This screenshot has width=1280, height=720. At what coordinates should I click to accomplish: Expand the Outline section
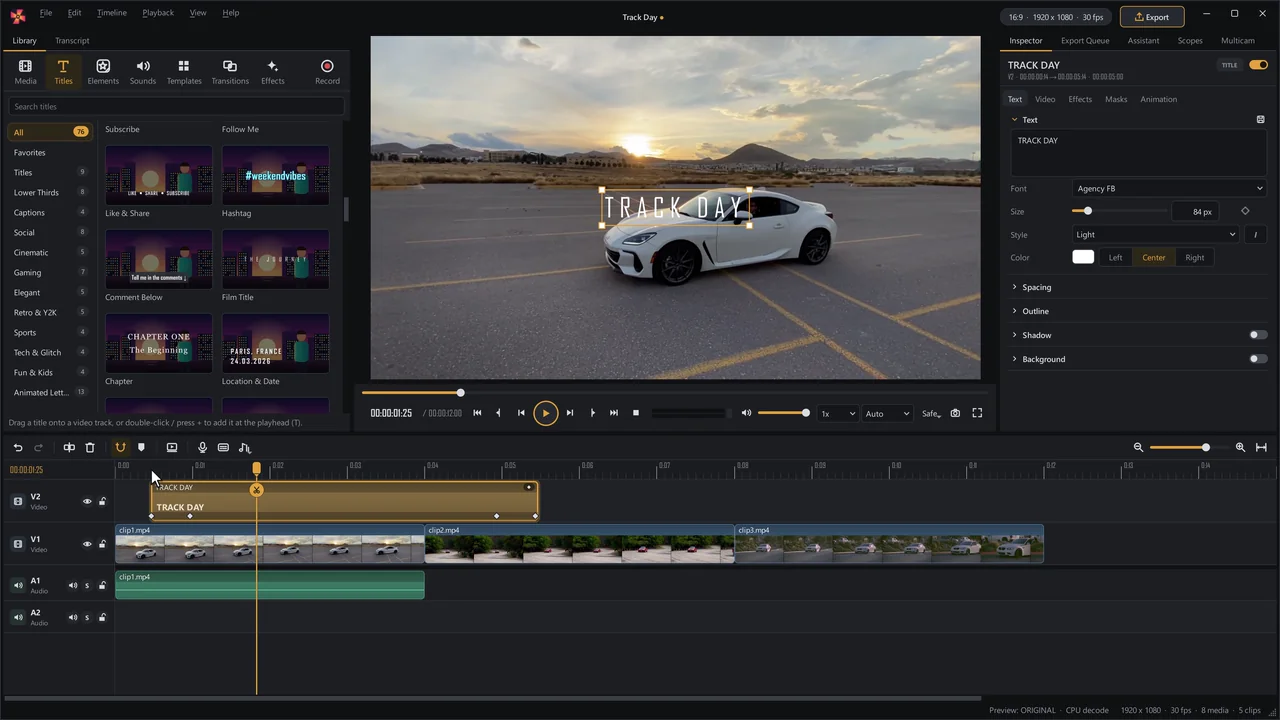(x=1035, y=311)
